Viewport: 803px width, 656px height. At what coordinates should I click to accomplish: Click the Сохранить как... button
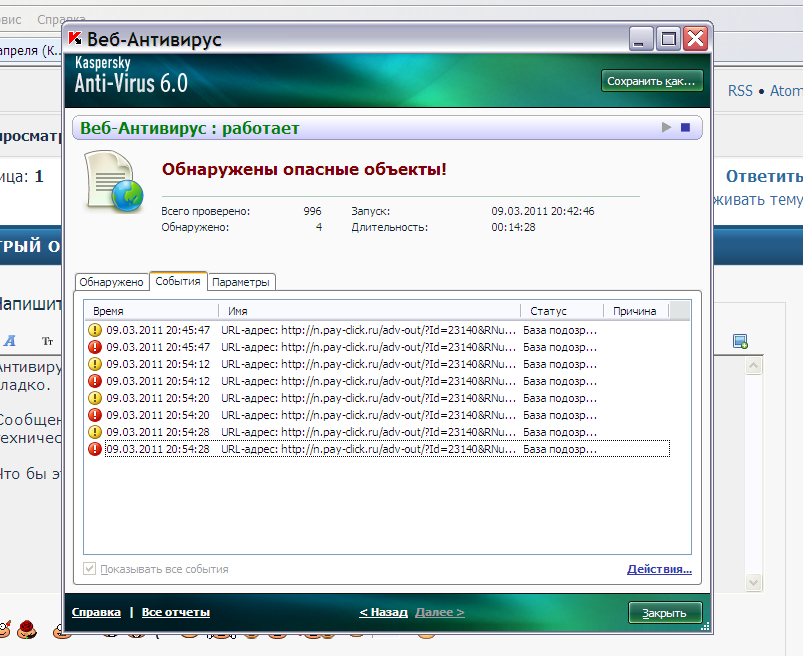point(651,81)
